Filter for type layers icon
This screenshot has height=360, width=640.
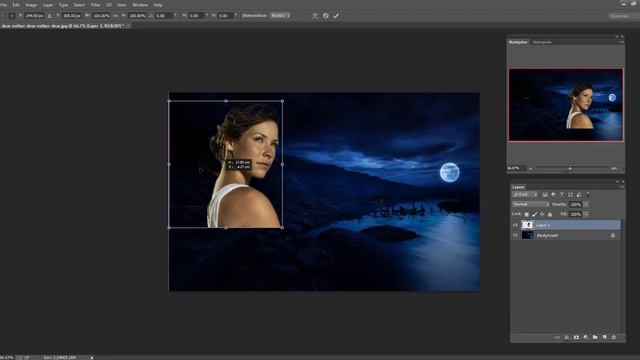[562, 195]
